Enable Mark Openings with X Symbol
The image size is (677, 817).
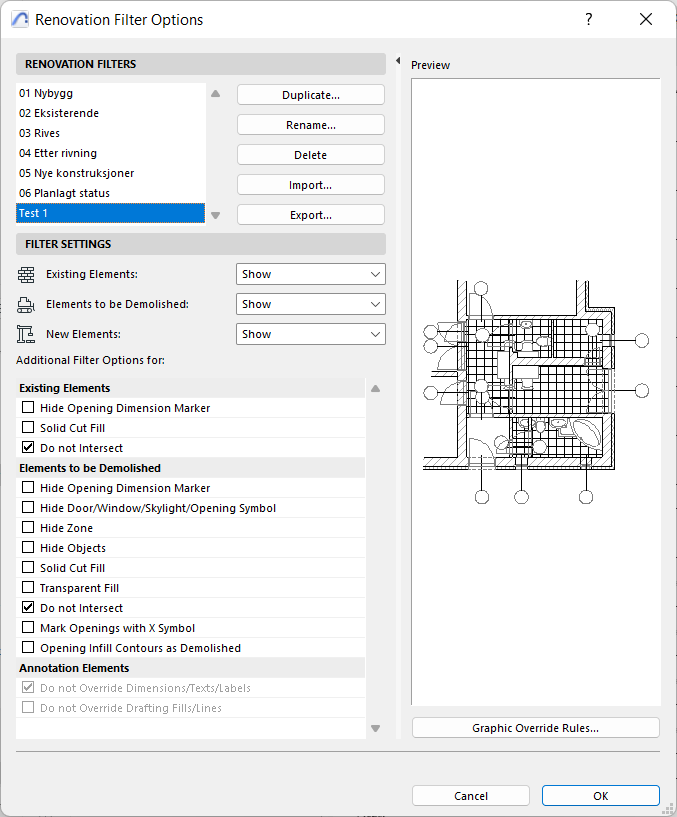pyautogui.click(x=28, y=628)
